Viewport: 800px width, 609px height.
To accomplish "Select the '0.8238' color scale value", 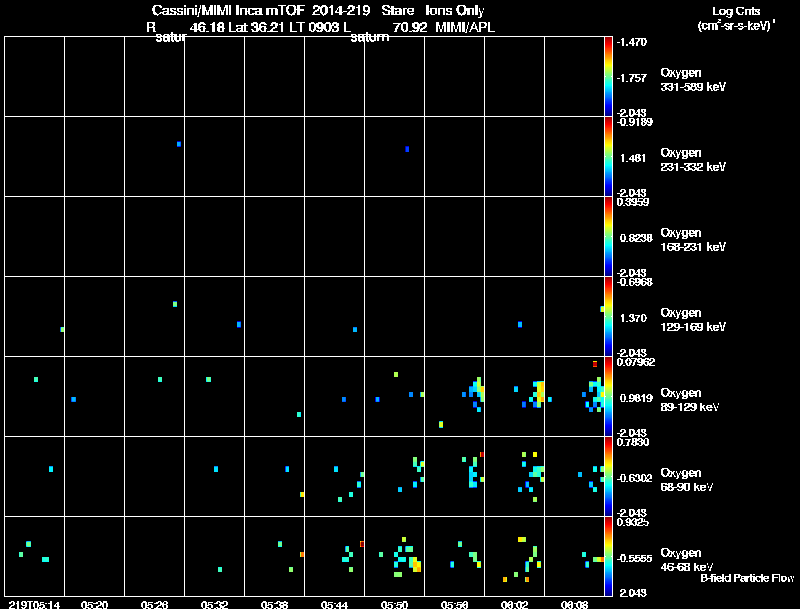I will [636, 238].
